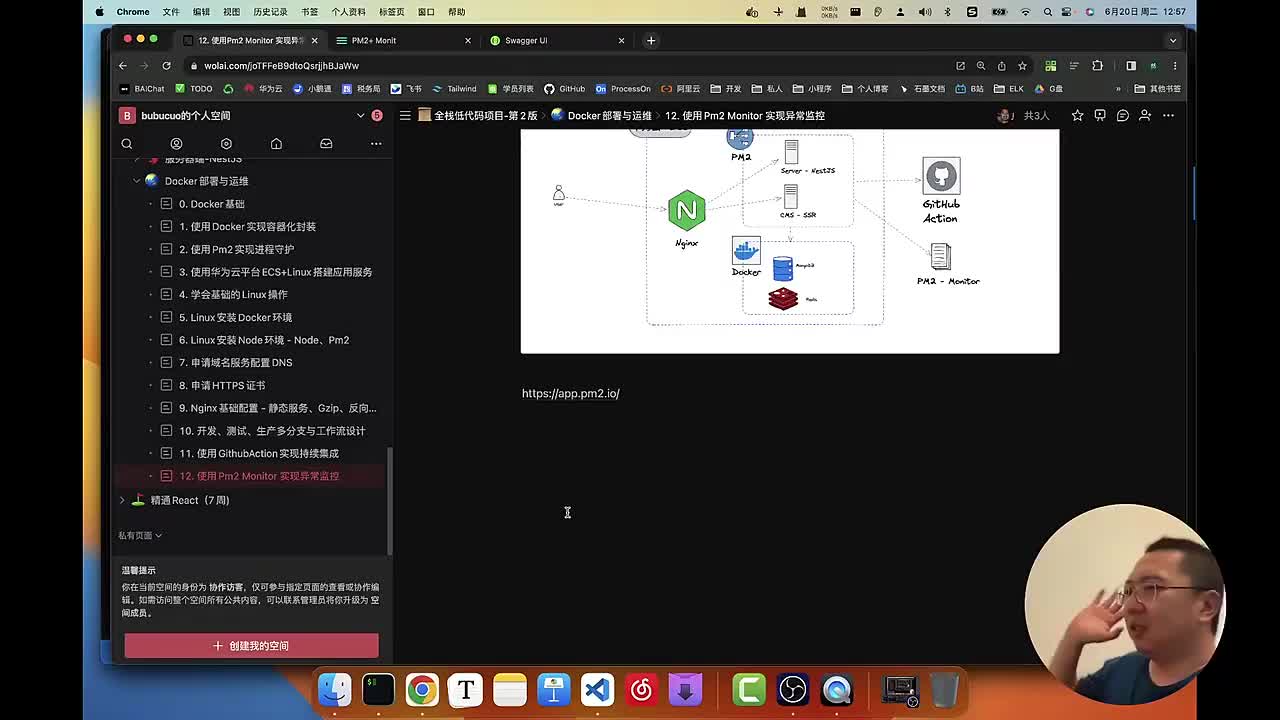Reload the page in Chrome
The height and width of the screenshot is (720, 1280).
coord(166,66)
